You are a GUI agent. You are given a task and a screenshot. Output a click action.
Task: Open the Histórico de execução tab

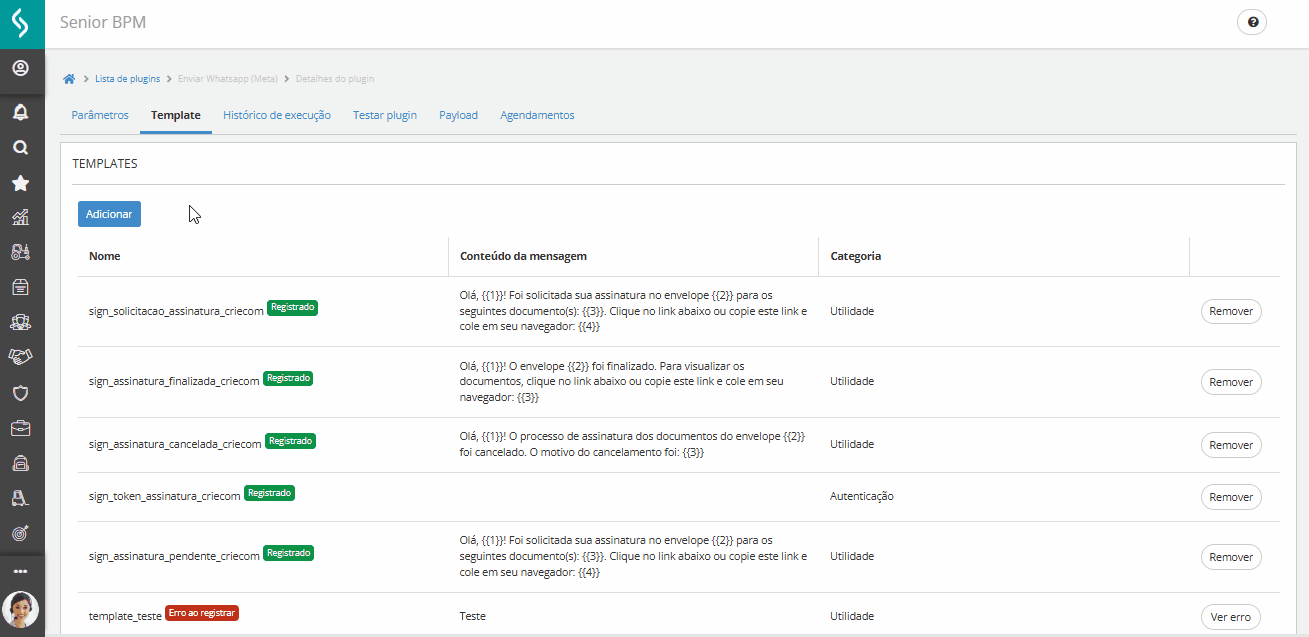277,115
